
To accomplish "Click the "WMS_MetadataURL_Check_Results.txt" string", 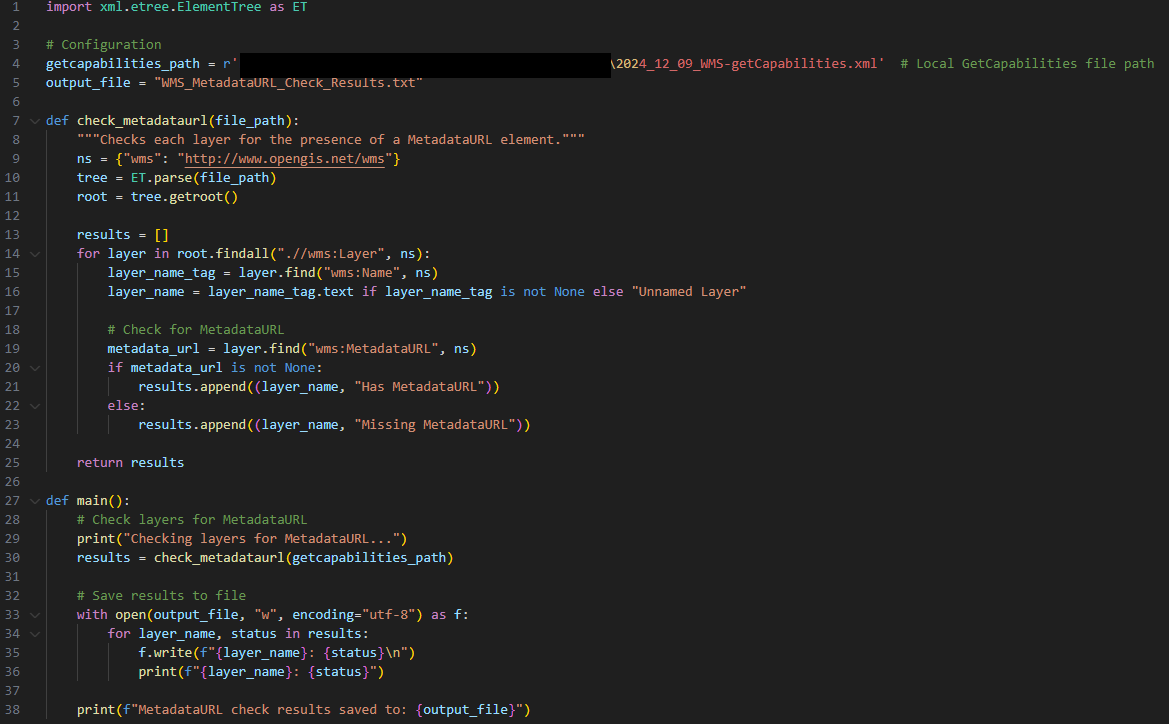I will point(289,83).
